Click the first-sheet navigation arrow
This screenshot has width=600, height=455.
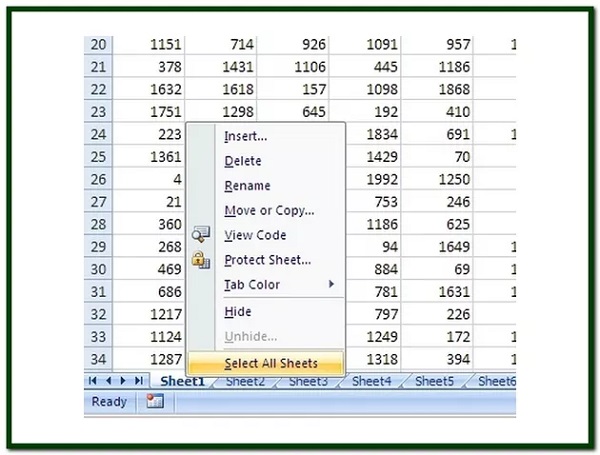pyautogui.click(x=92, y=381)
